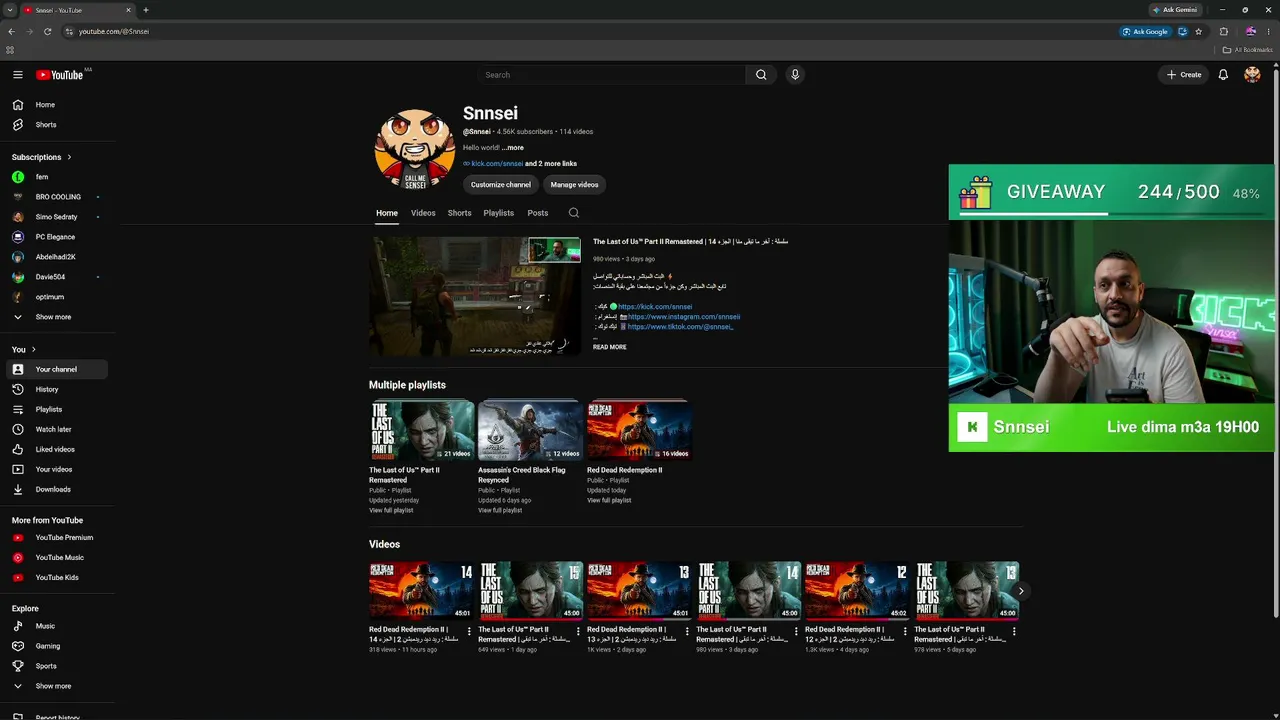The height and width of the screenshot is (720, 1280).
Task: Open options for the 980 views video
Action: click(x=796, y=631)
